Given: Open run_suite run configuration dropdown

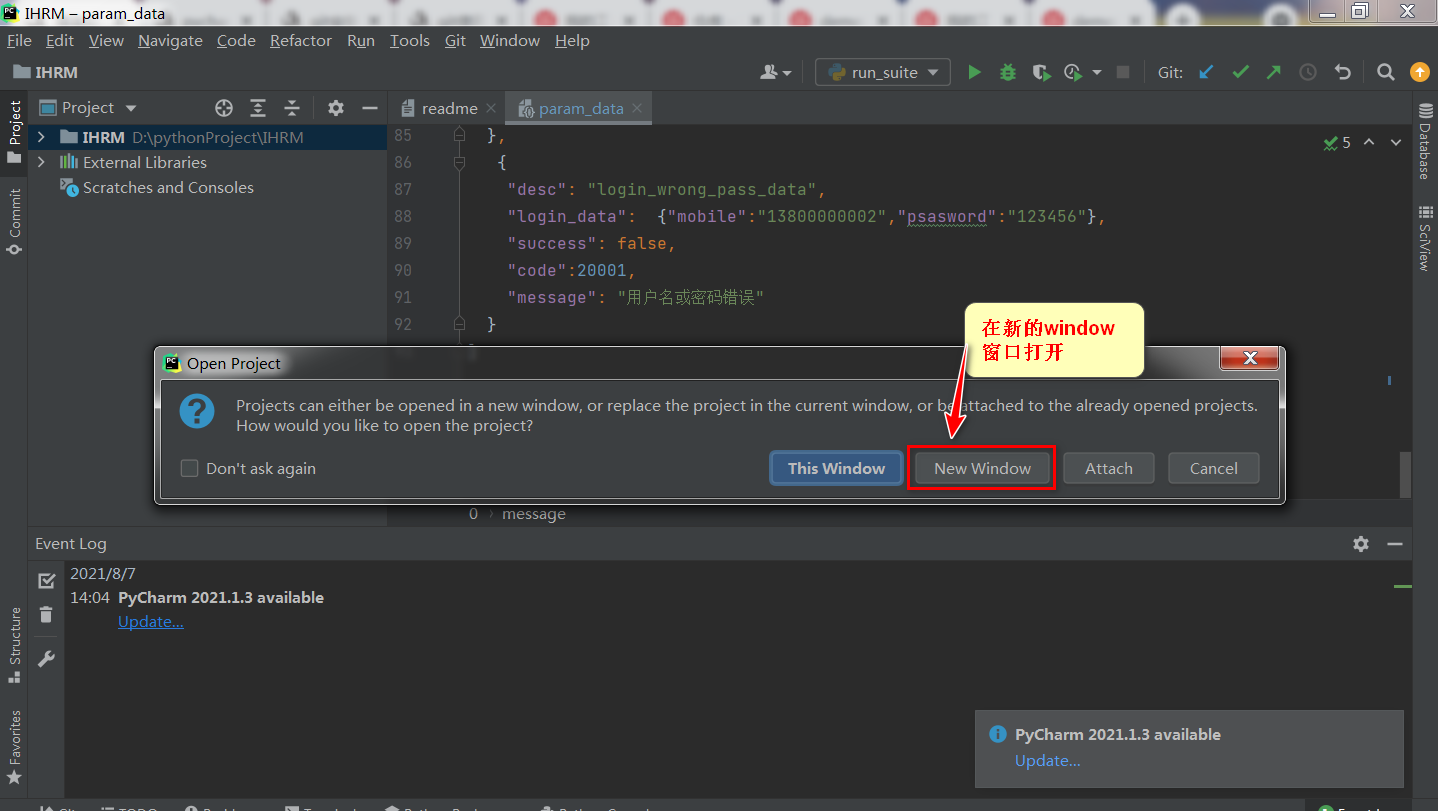Looking at the screenshot, I should [x=883, y=72].
